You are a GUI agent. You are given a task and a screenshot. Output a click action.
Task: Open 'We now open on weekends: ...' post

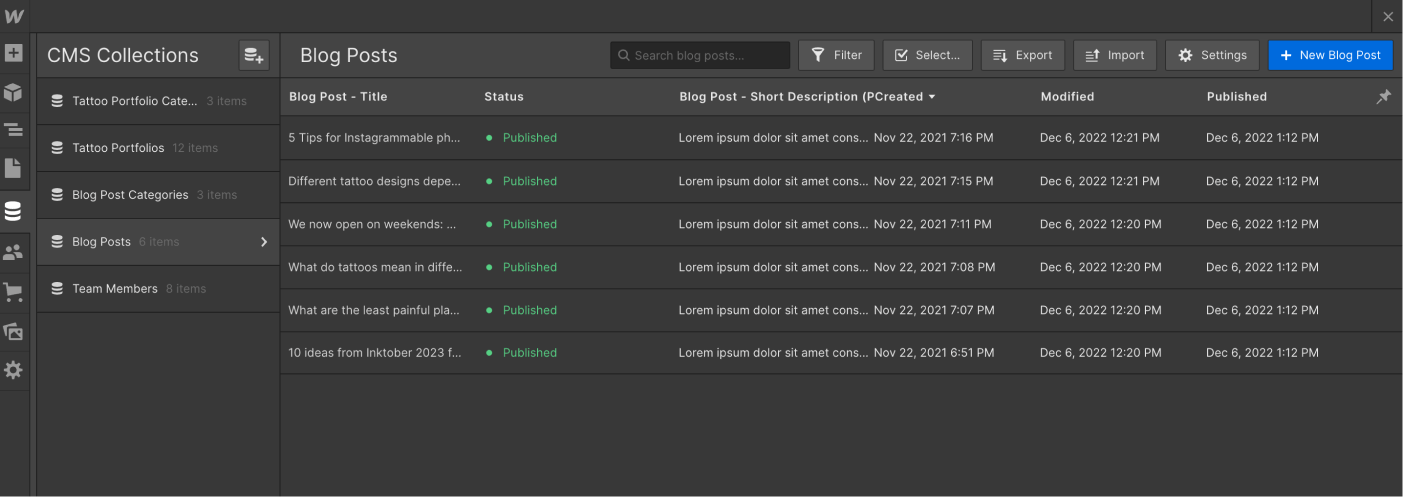click(x=372, y=224)
